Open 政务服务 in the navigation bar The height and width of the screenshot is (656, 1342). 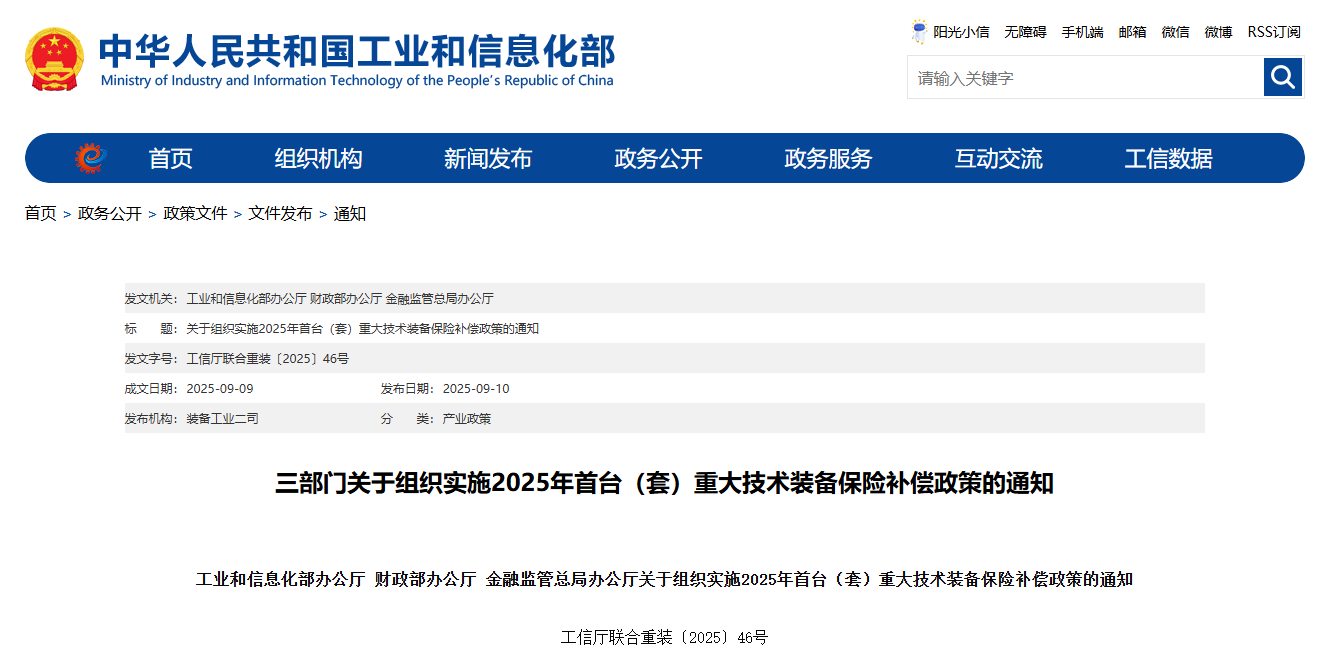[828, 159]
